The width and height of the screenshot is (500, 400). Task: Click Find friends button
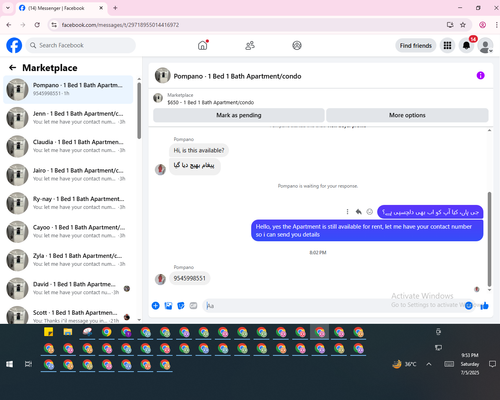416,46
